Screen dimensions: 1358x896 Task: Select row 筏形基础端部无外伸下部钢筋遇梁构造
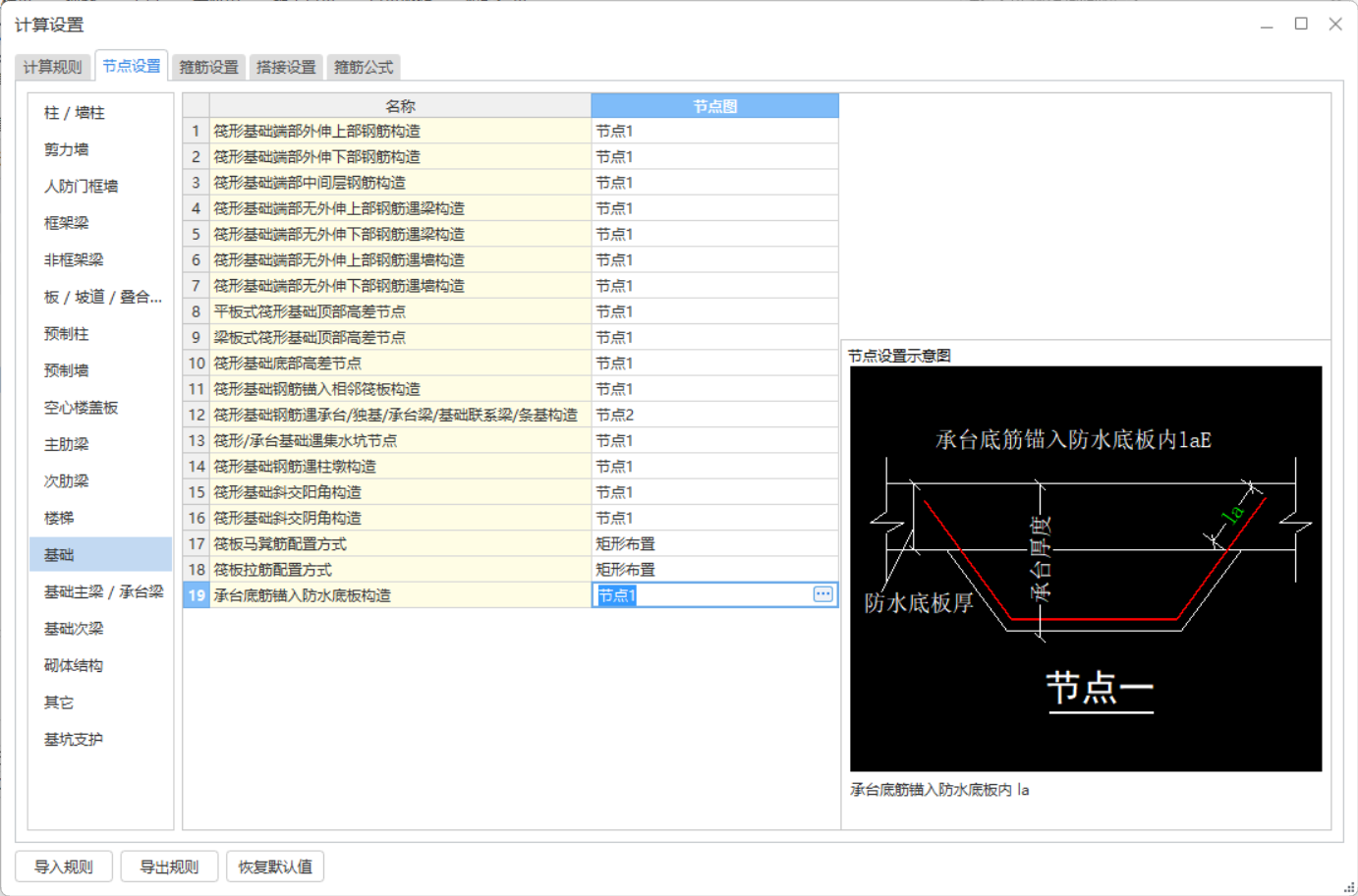click(x=400, y=234)
